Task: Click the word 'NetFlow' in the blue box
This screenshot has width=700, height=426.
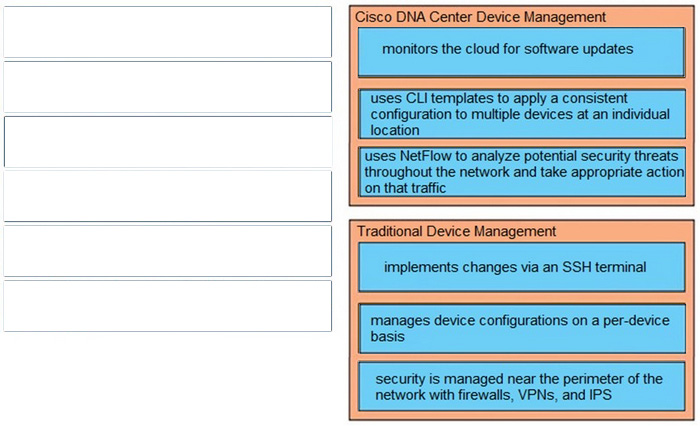Action: 425,156
